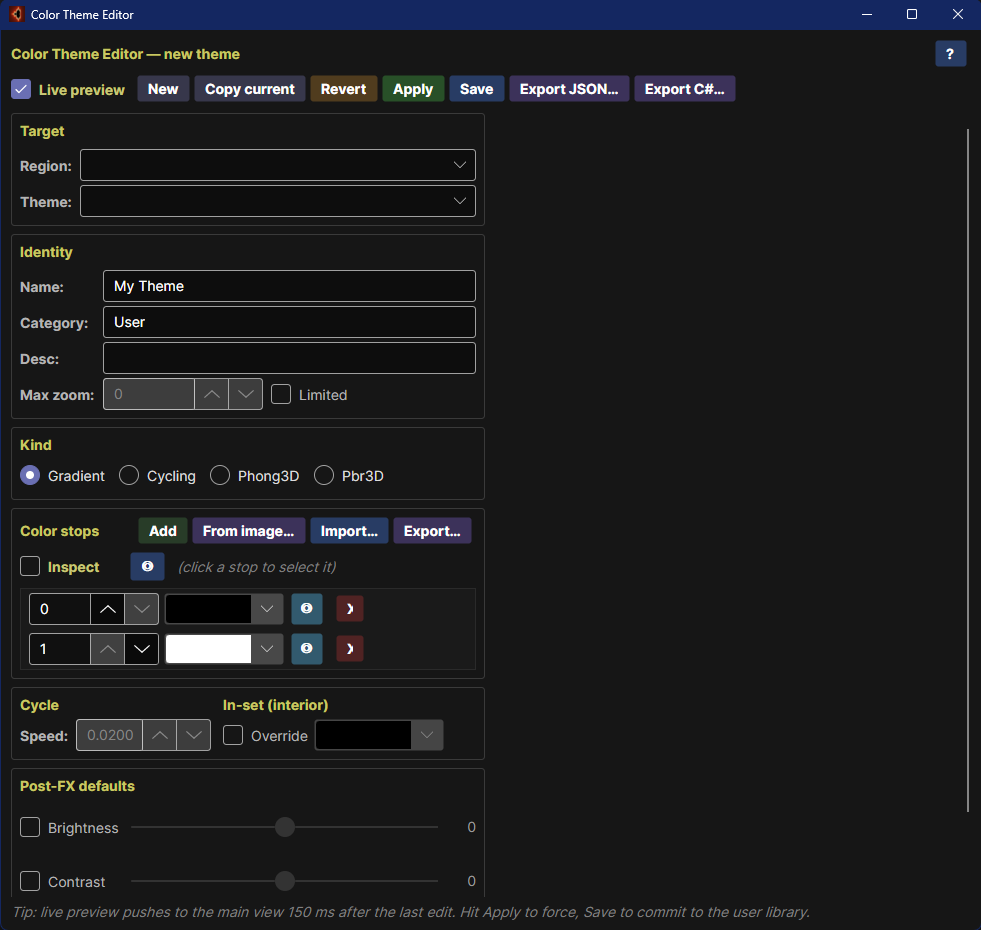Click the black color swatch of stop 0
981x930 pixels.
tap(208, 609)
